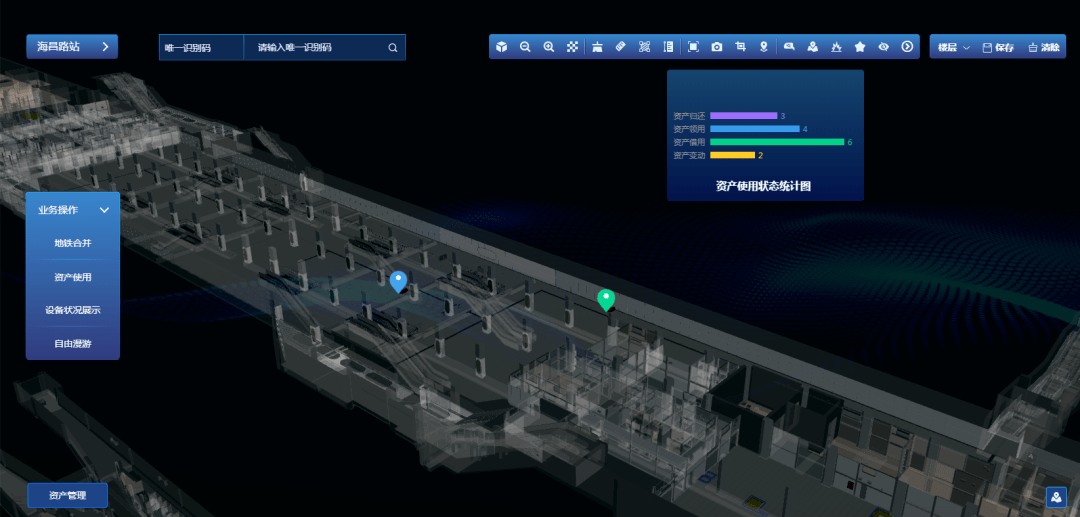Toggle the eye visibility icon in toolbar

coord(884,47)
